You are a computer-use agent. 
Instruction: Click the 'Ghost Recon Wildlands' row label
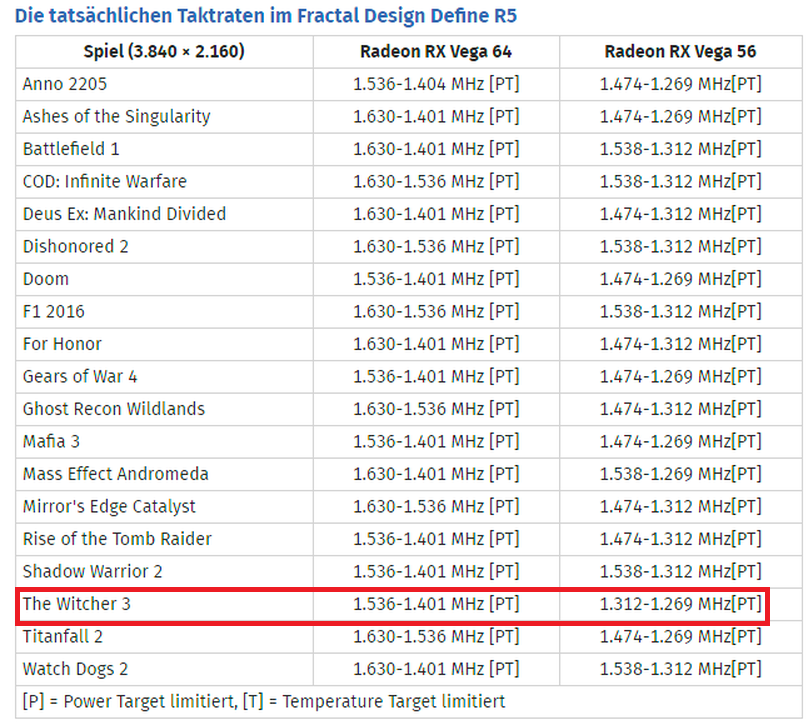click(x=114, y=409)
